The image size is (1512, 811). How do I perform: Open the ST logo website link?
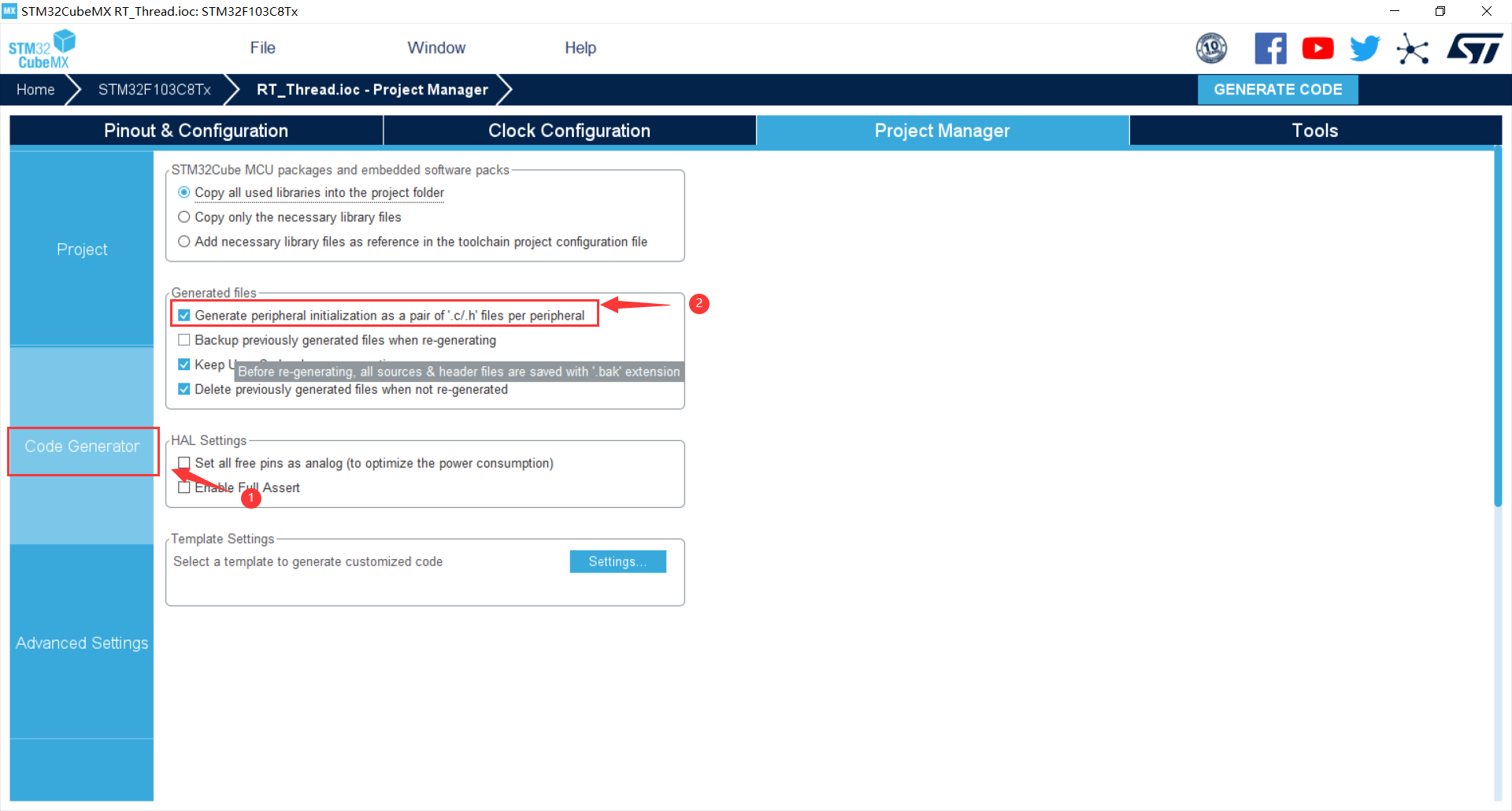[x=1474, y=48]
